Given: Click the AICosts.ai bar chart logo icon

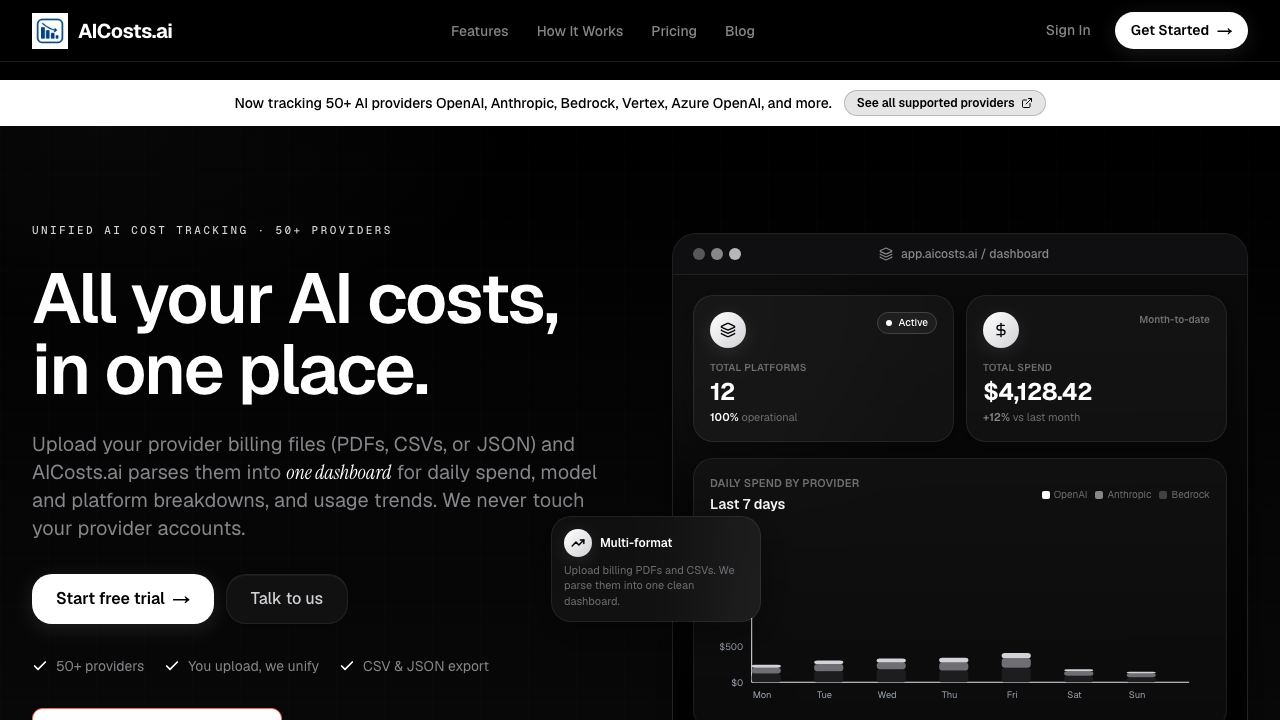Looking at the screenshot, I should pyautogui.click(x=50, y=31).
